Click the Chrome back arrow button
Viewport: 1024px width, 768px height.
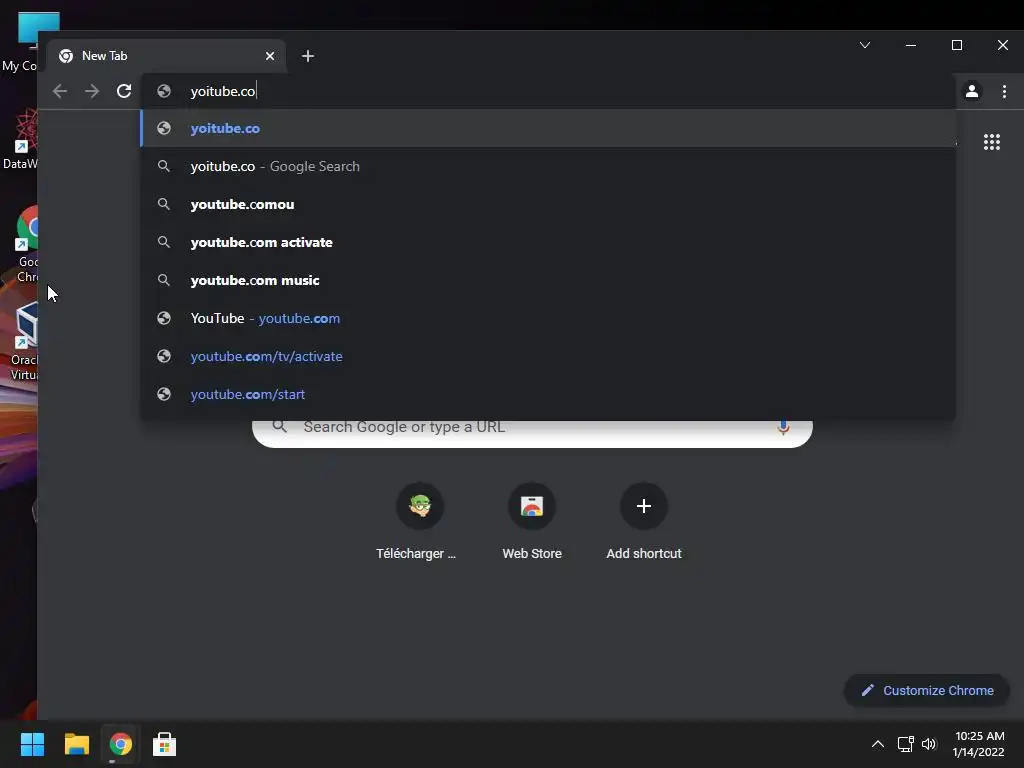coord(60,91)
